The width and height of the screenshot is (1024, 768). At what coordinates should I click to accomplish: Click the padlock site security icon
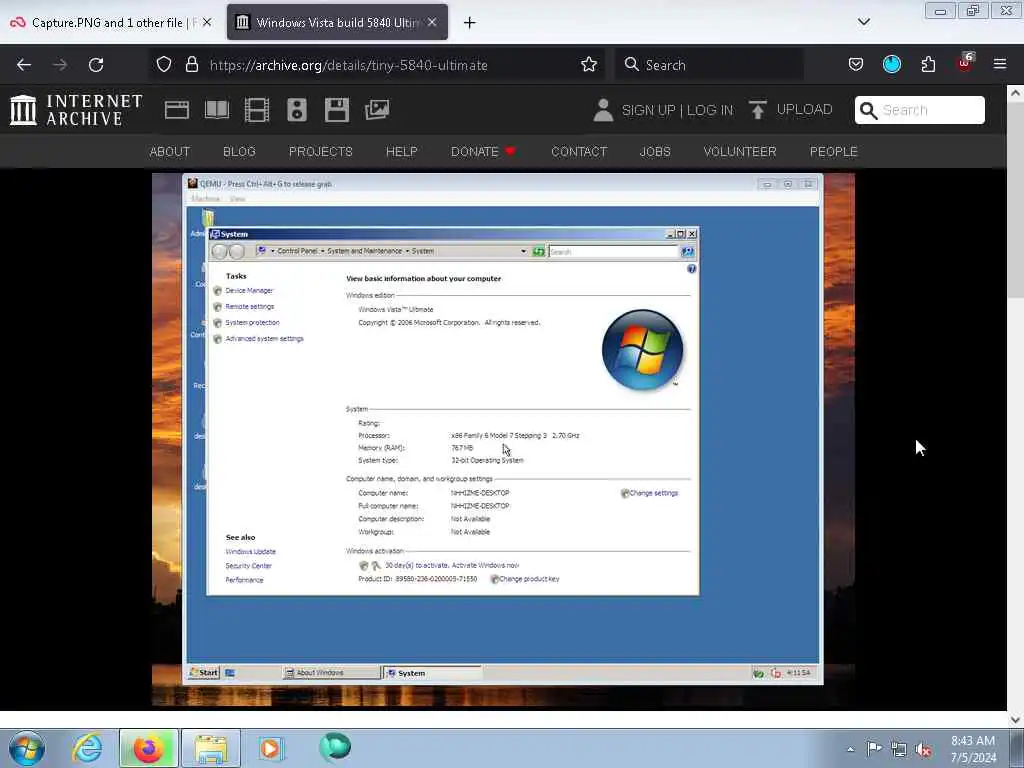(191, 64)
